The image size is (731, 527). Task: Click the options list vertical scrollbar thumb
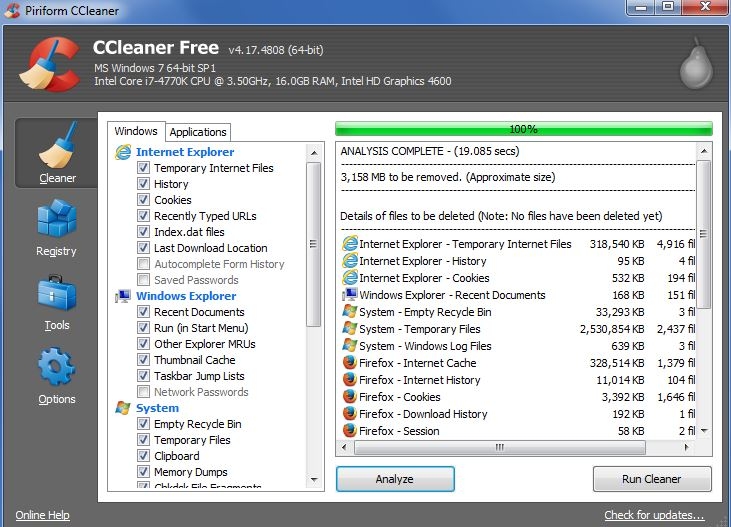314,244
